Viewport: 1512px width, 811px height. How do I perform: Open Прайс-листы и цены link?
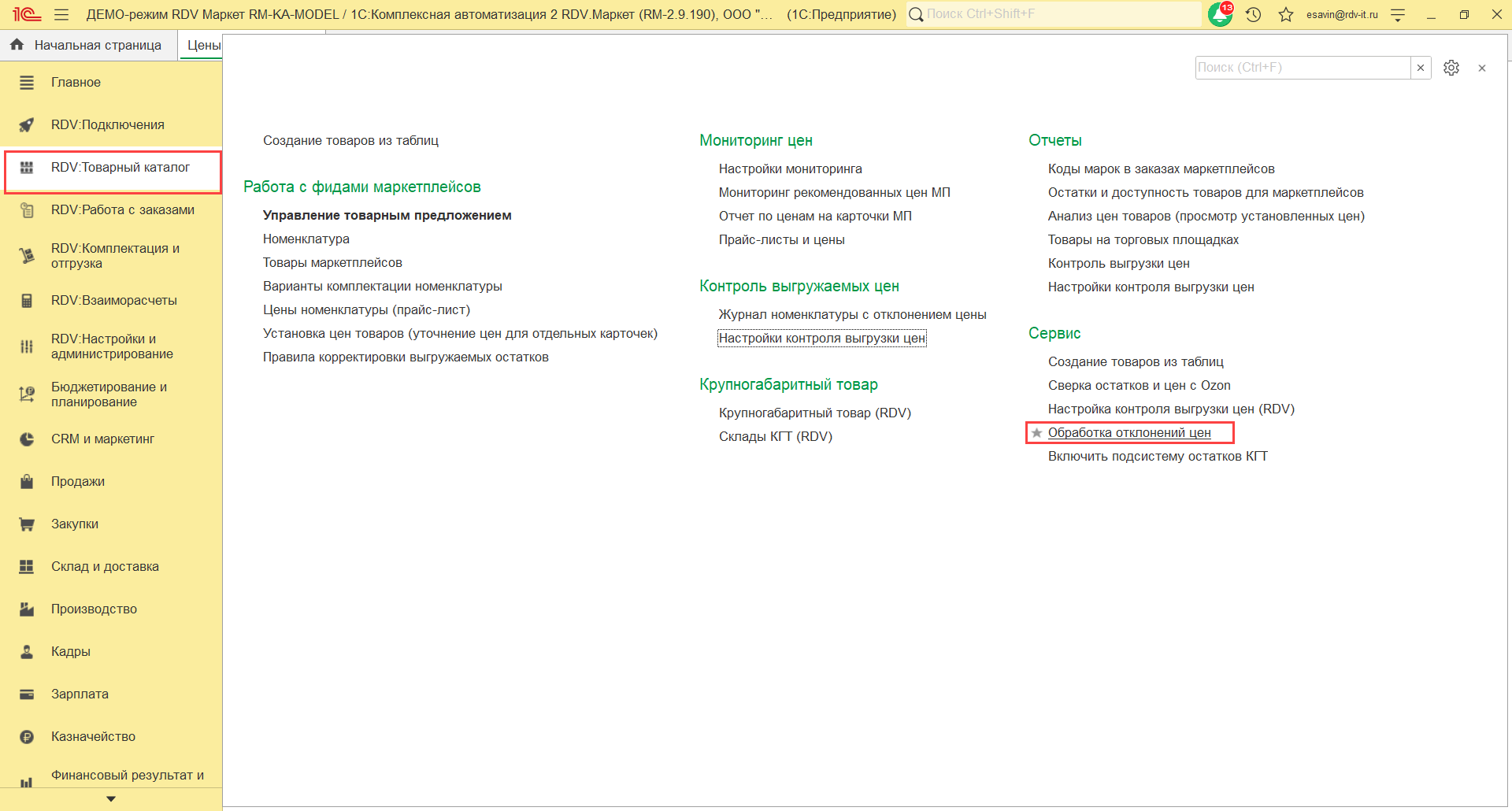tap(782, 240)
